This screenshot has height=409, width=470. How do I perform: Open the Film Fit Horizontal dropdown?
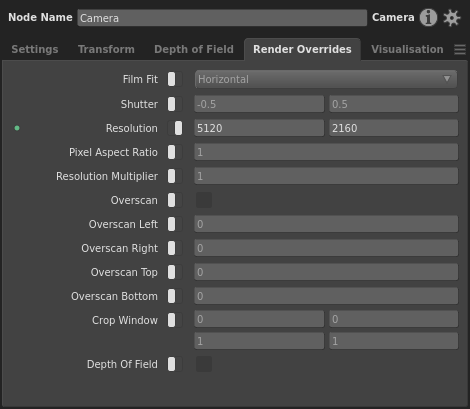(x=326, y=79)
